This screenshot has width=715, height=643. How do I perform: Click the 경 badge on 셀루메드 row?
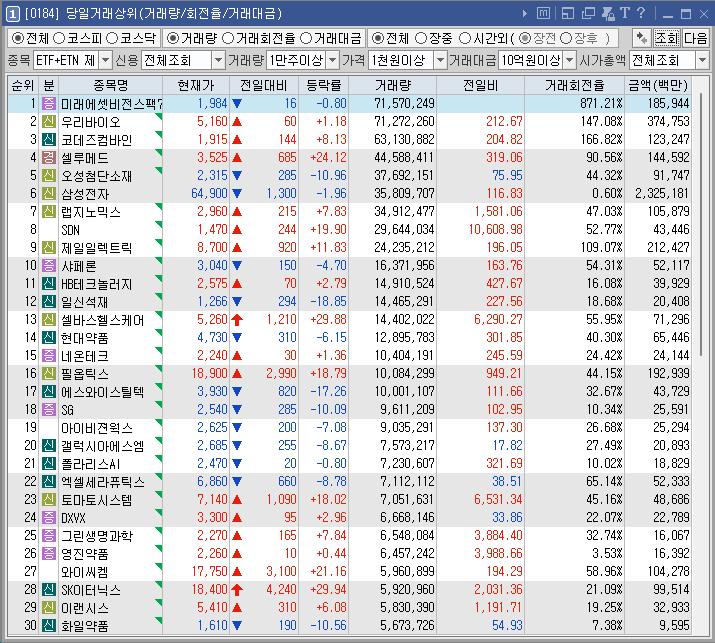tap(49, 157)
